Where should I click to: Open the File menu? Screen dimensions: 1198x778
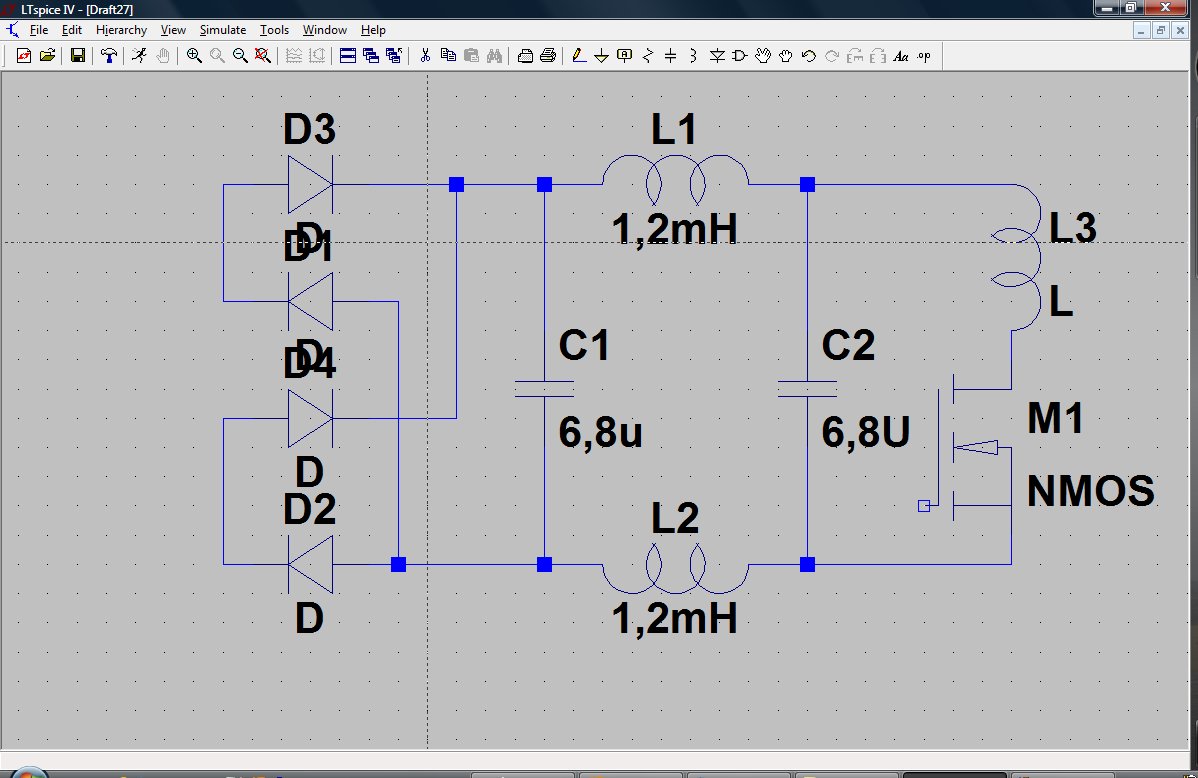[x=39, y=30]
